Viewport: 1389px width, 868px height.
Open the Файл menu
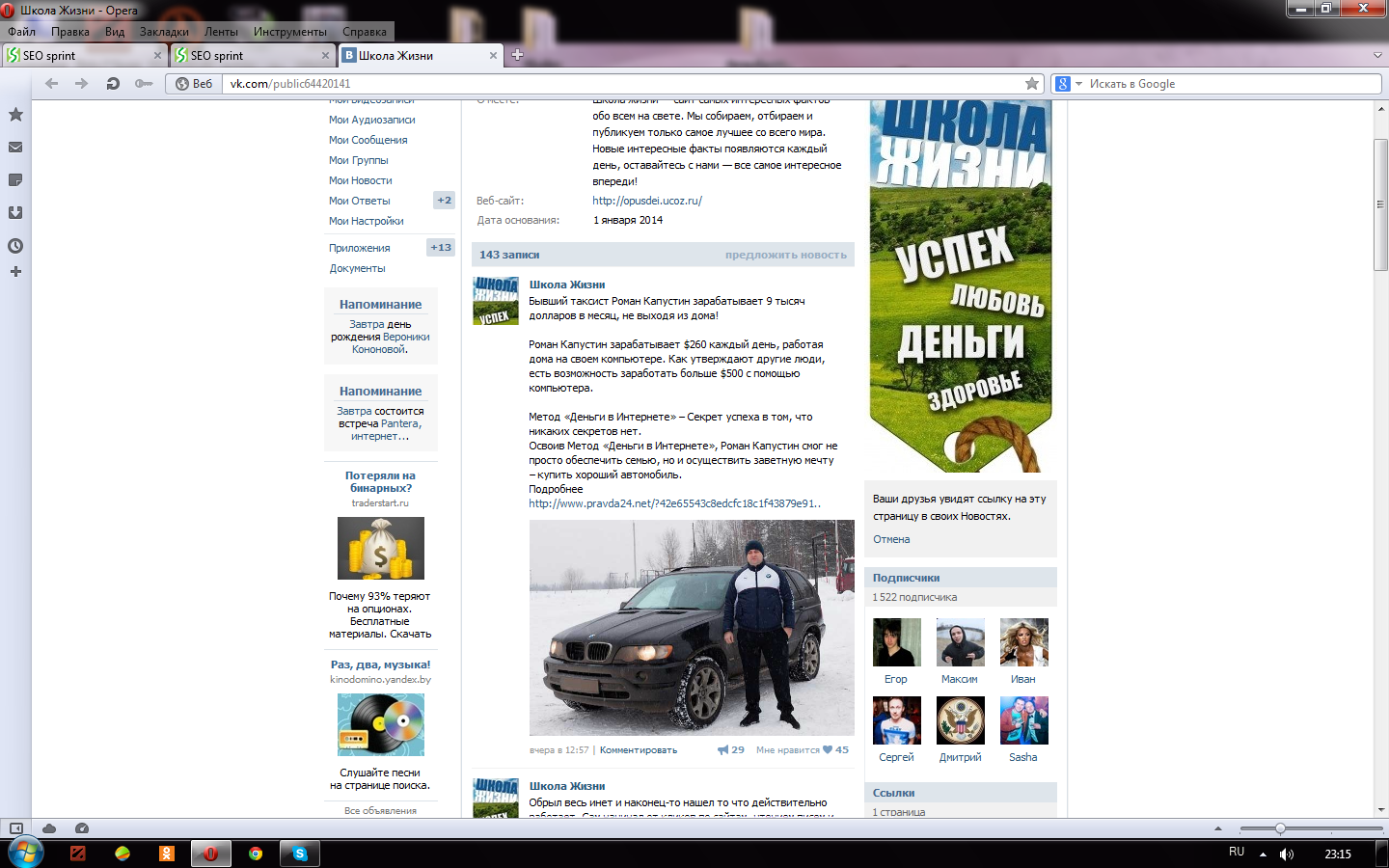tap(21, 32)
